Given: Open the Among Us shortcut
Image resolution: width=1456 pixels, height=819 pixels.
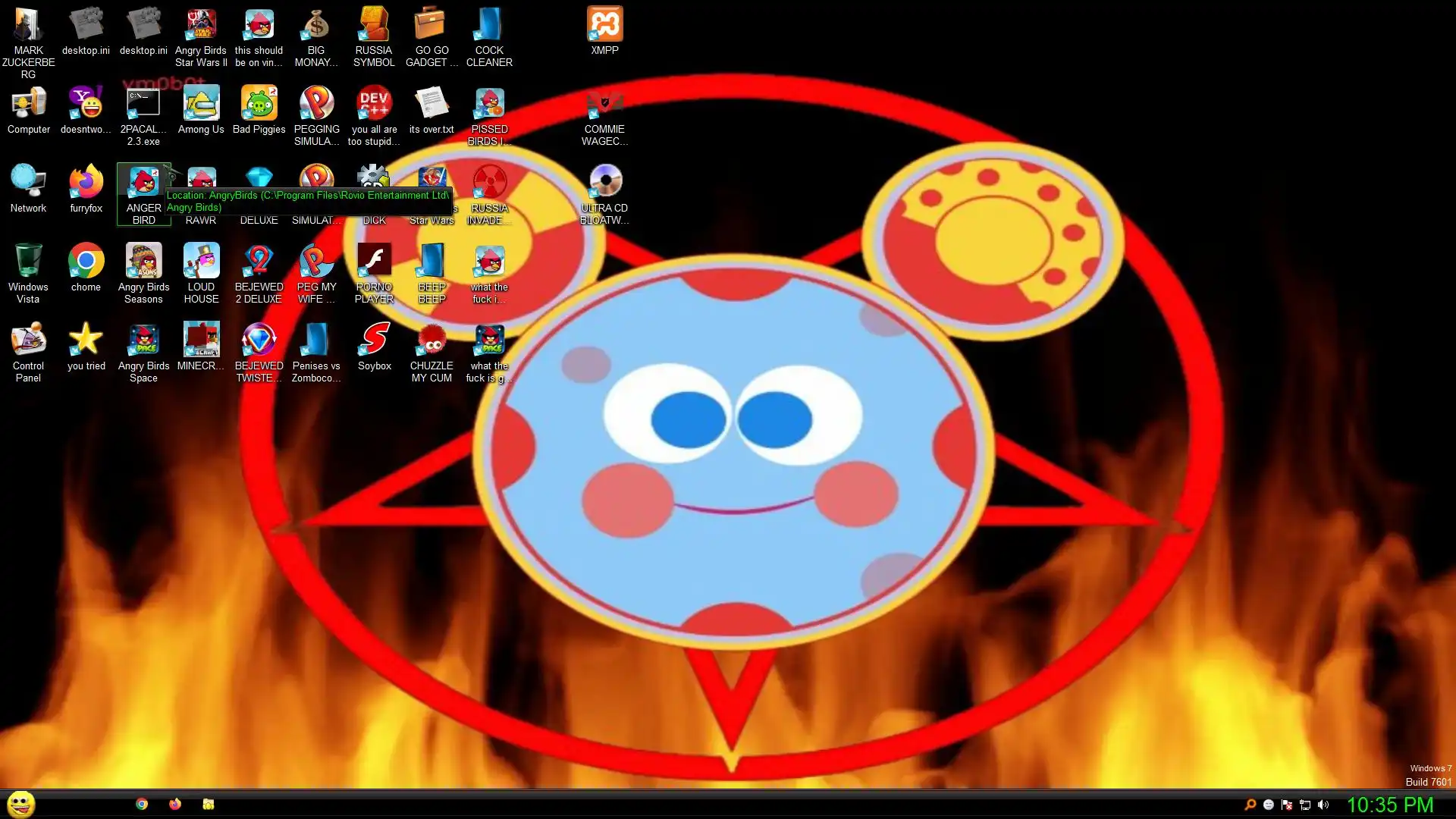Looking at the screenshot, I should (201, 105).
